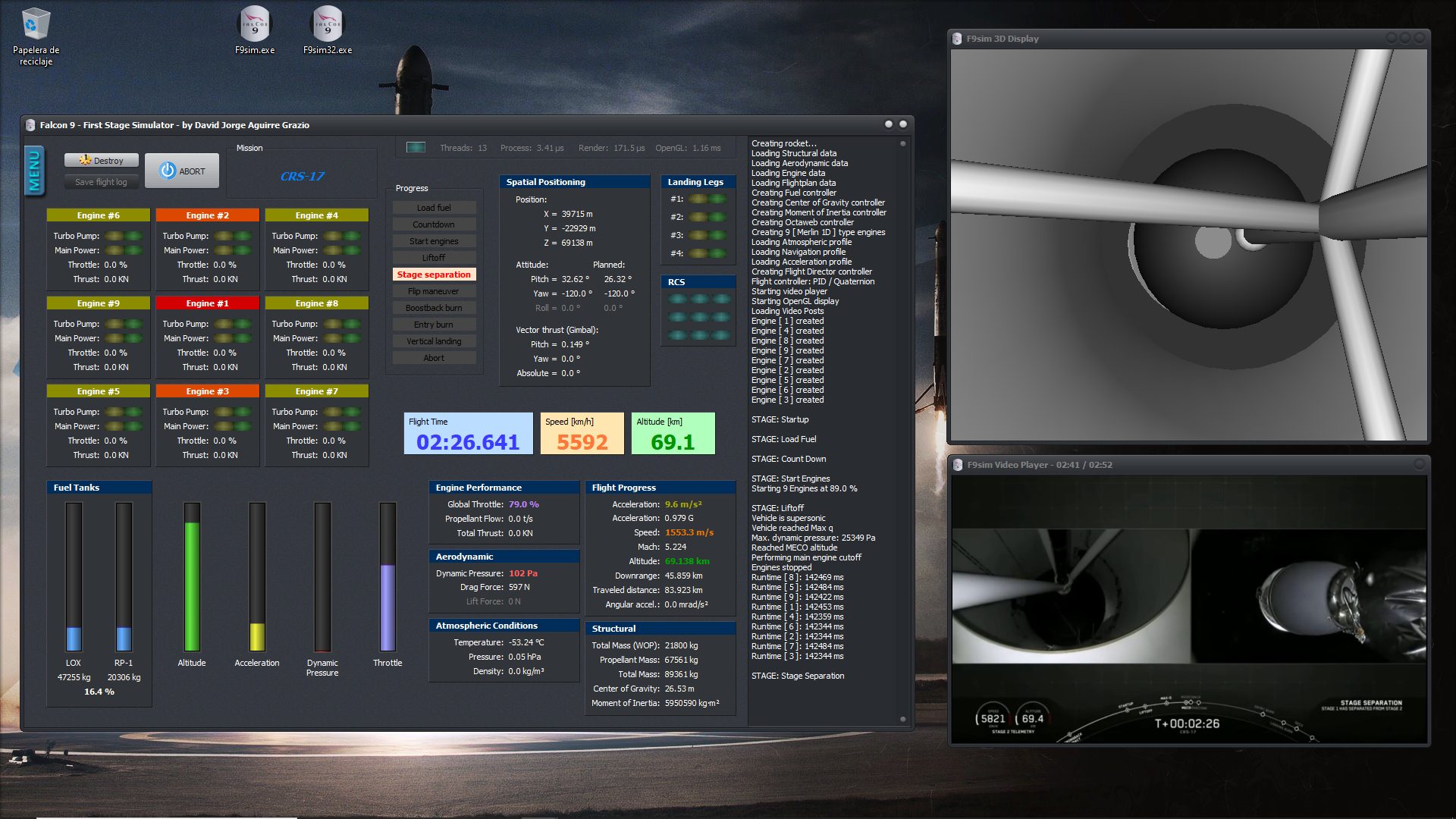Click Engine #7 Turbo Pump indicator lights
The width and height of the screenshot is (1456, 819).
343,412
